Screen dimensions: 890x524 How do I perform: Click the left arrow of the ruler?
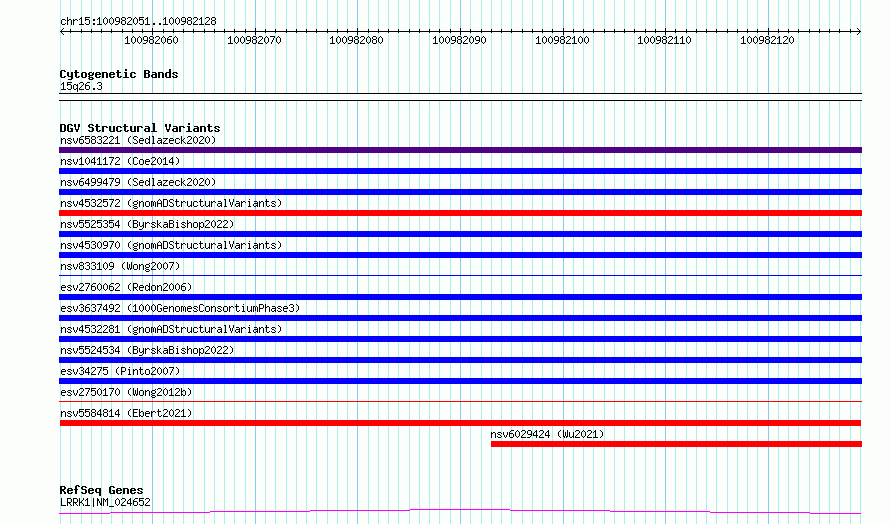click(x=62, y=31)
